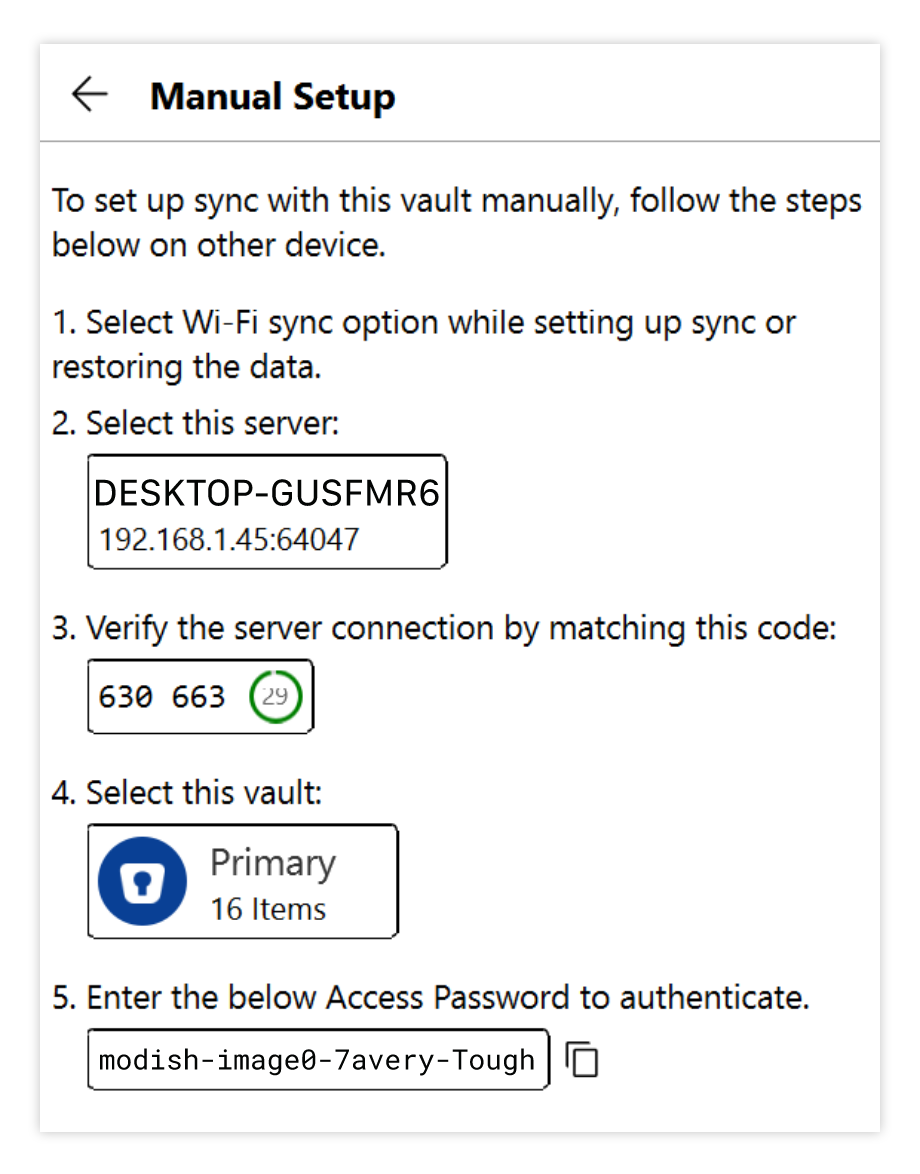This screenshot has width=920, height=1174.
Task: Tap the vault shield emblem on the Primary card
Action: (x=141, y=881)
